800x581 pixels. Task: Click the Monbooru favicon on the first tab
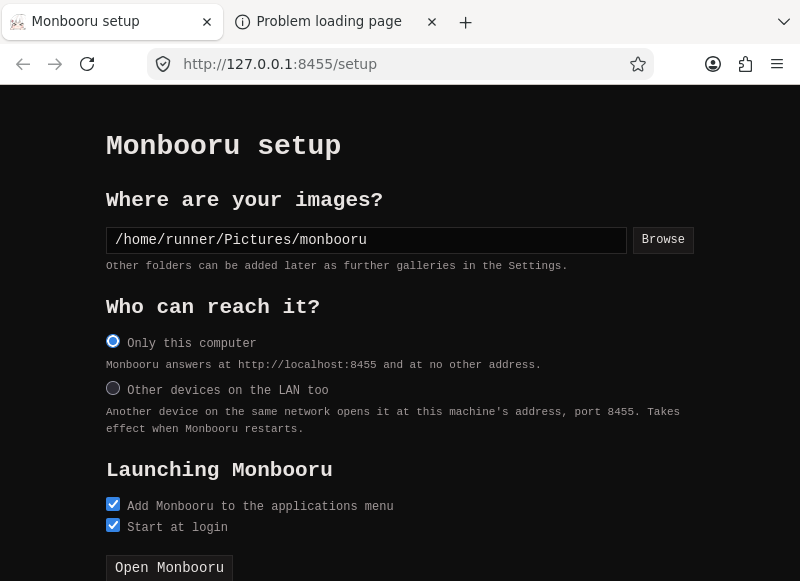click(18, 22)
